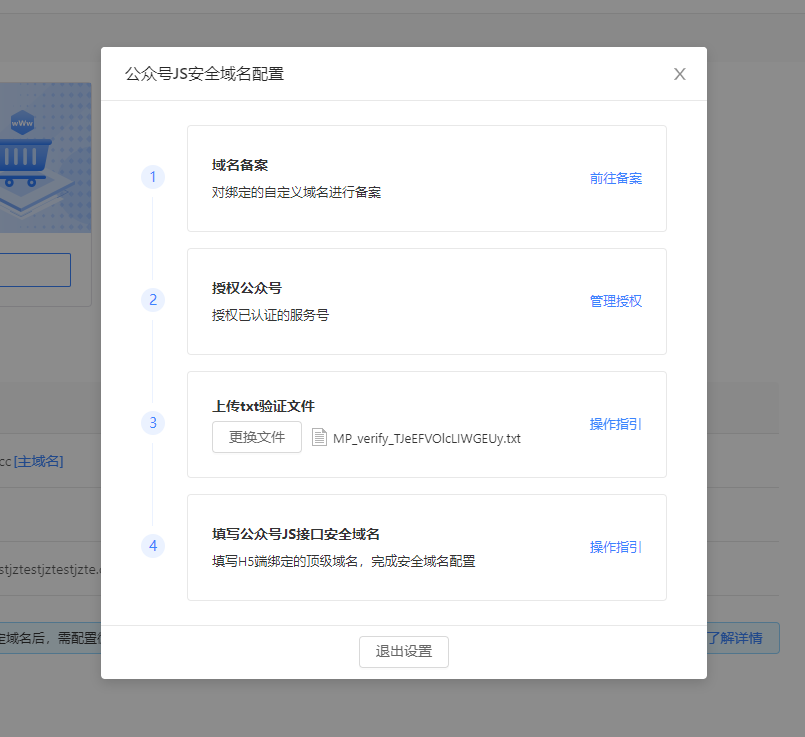Open the 前往备案 link for domain filing
This screenshot has height=737, width=805.
coord(615,178)
